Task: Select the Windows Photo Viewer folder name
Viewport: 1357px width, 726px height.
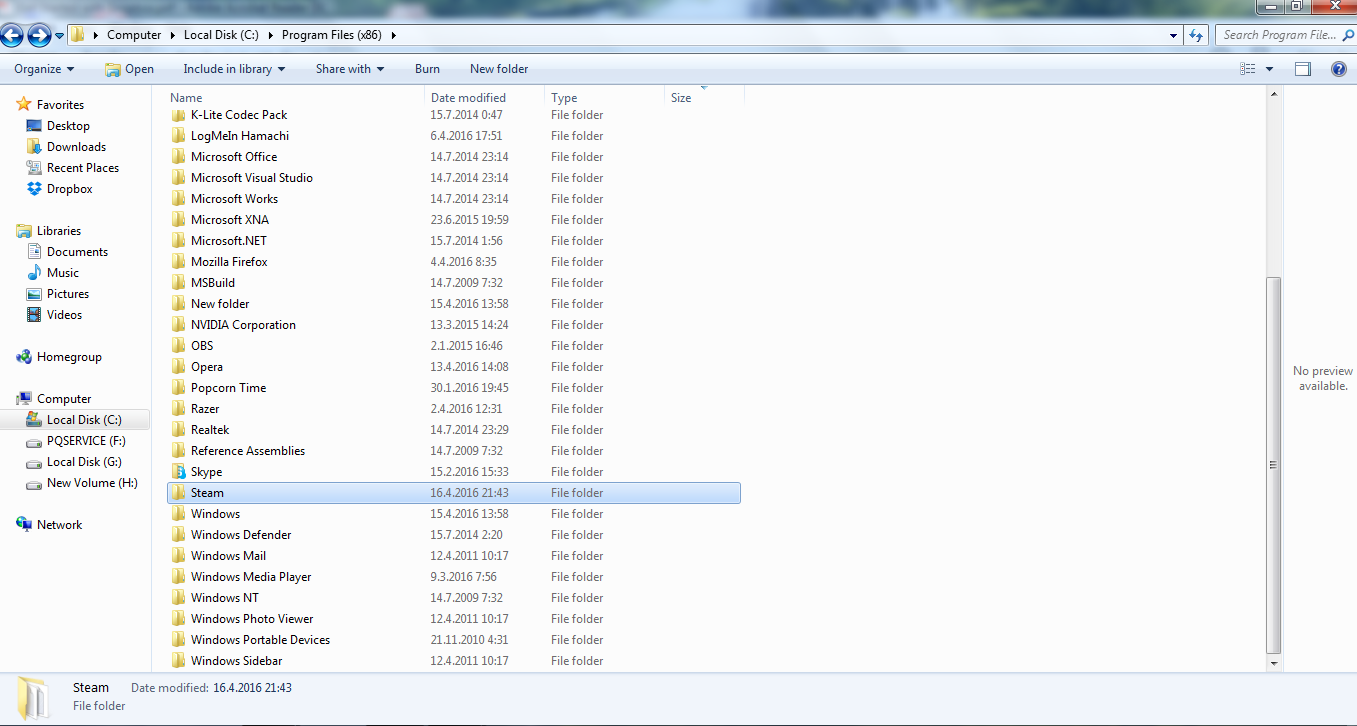Action: click(252, 619)
